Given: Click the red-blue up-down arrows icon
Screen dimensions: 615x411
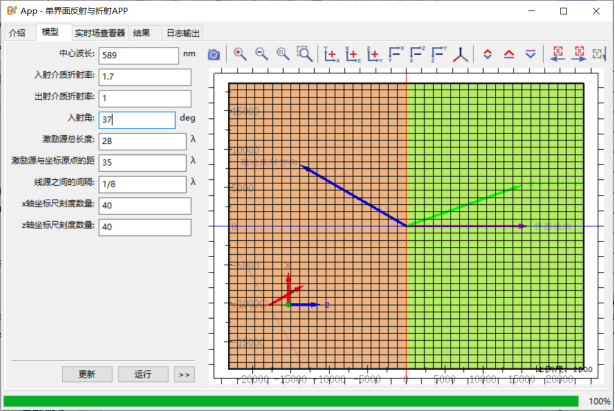Looking at the screenshot, I should click(488, 54).
